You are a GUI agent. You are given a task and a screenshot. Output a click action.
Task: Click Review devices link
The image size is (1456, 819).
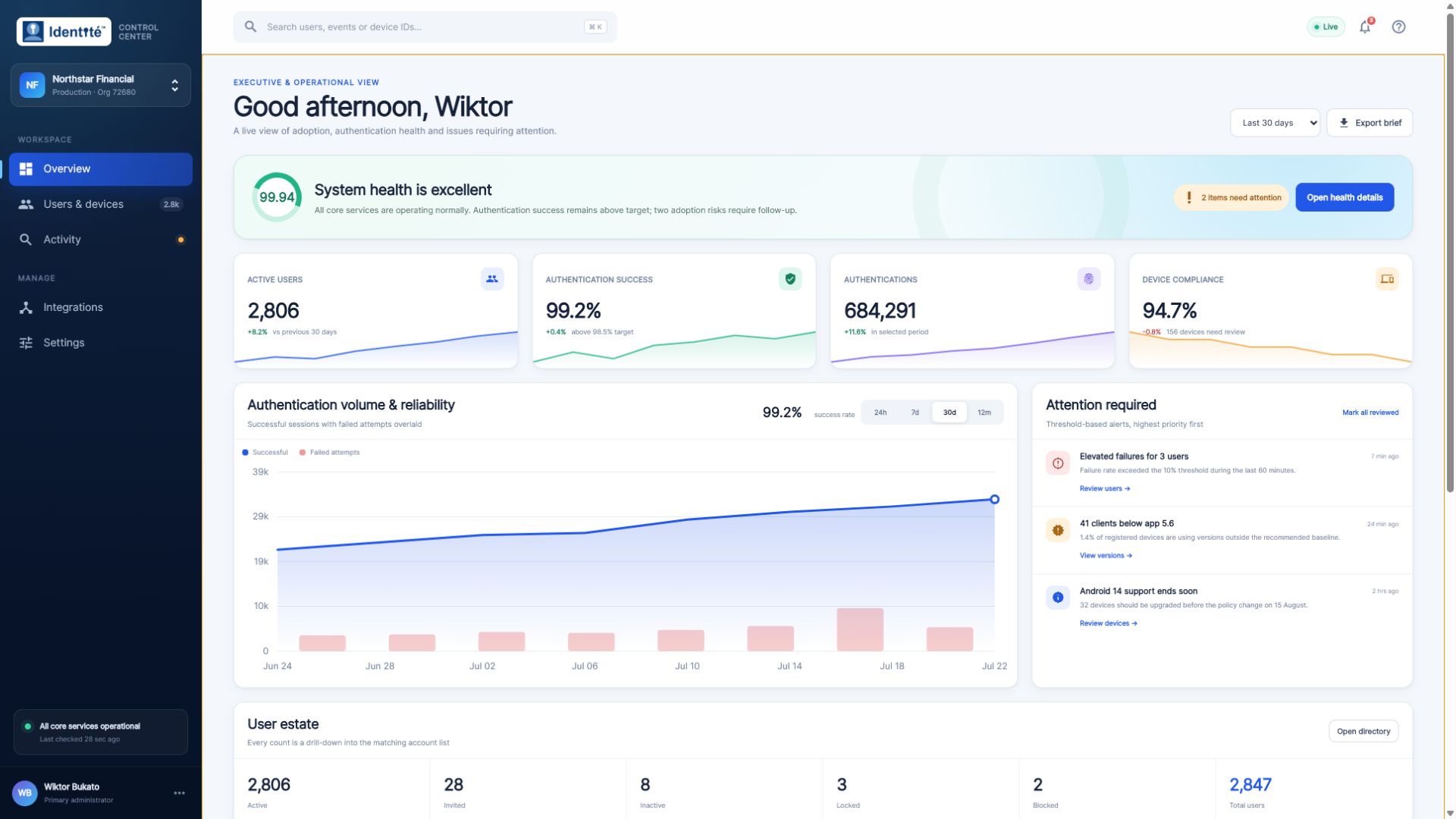click(1108, 623)
